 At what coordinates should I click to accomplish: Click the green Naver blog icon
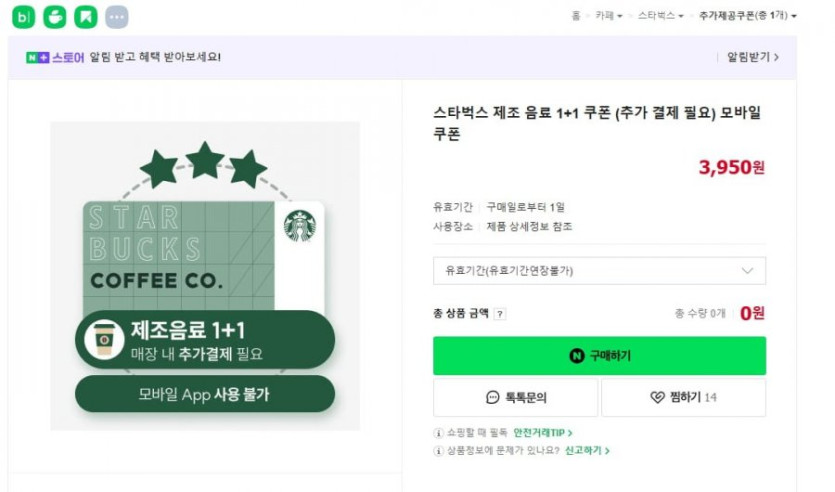pos(24,17)
